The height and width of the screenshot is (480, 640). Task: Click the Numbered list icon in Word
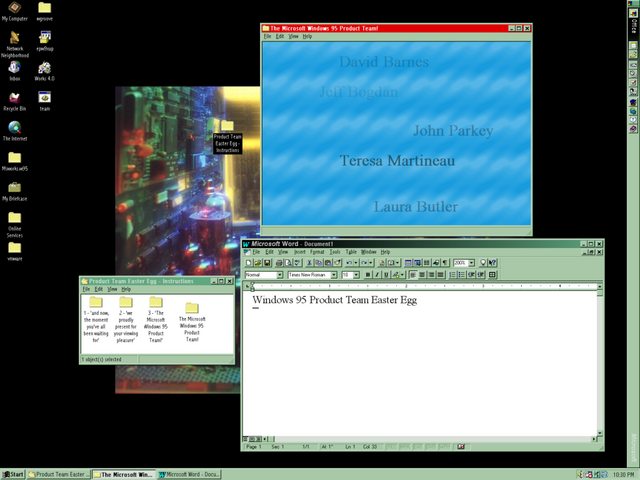click(x=452, y=275)
